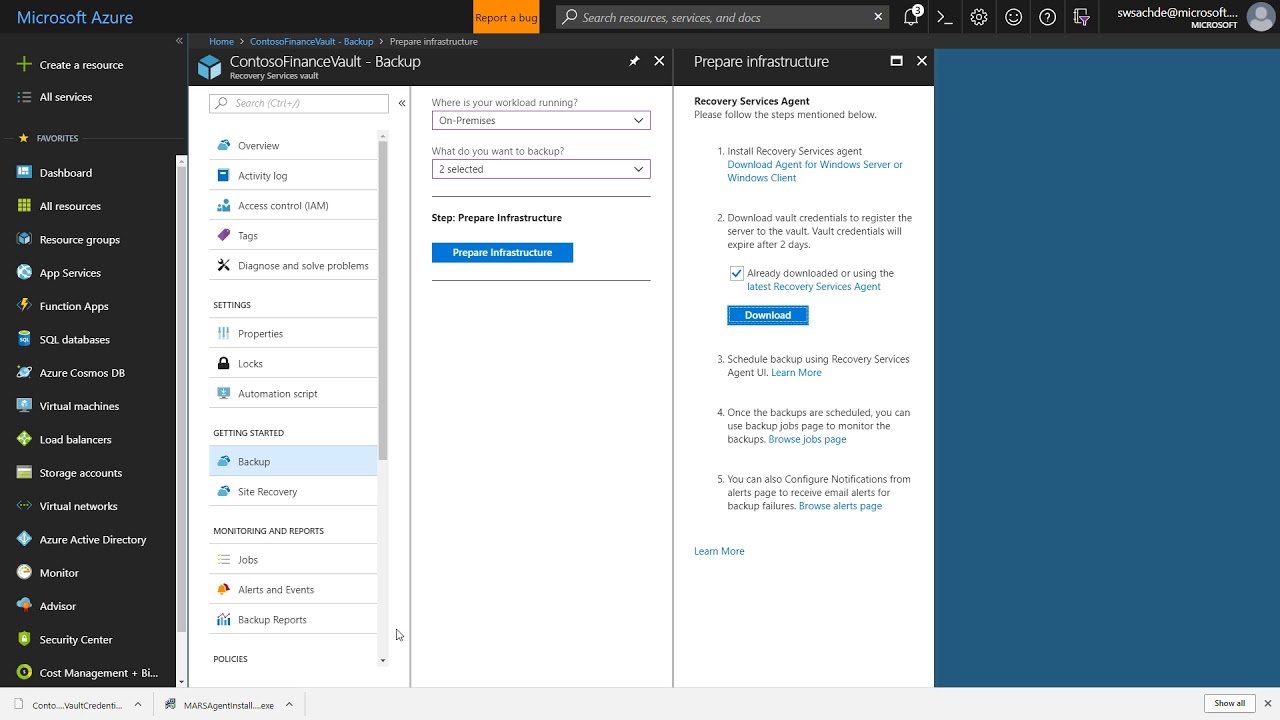Viewport: 1280px width, 720px height.
Task: Open Monitor icon in sidebar
Action: coord(24,572)
